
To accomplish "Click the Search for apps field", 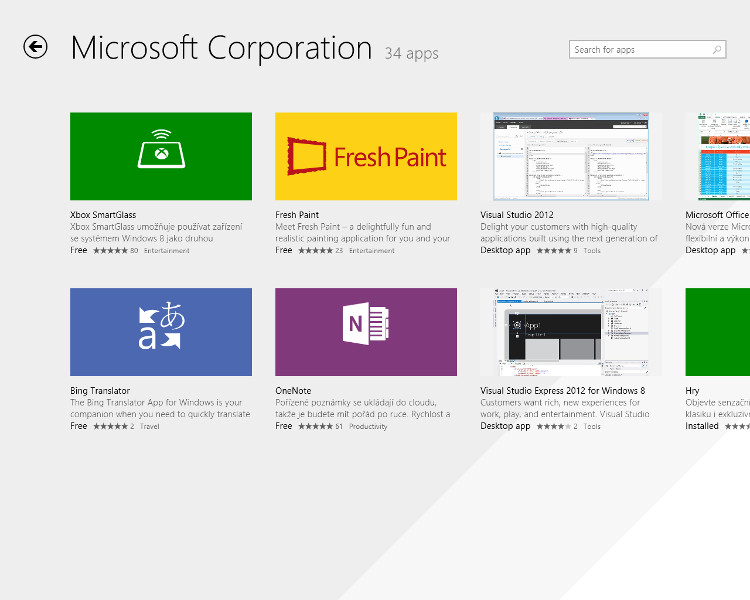I will tap(648, 50).
